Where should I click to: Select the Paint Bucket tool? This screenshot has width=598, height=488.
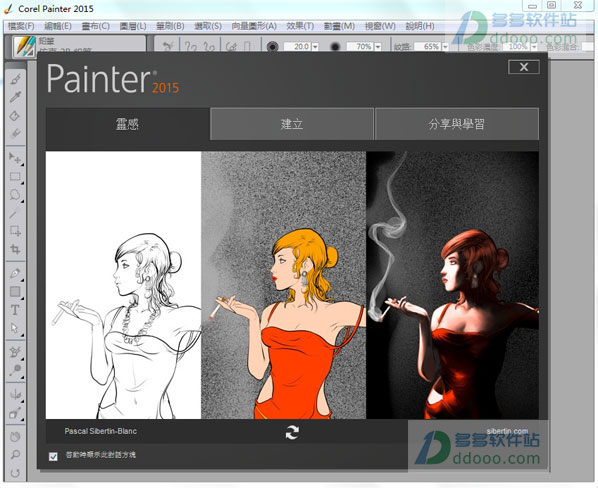15,115
